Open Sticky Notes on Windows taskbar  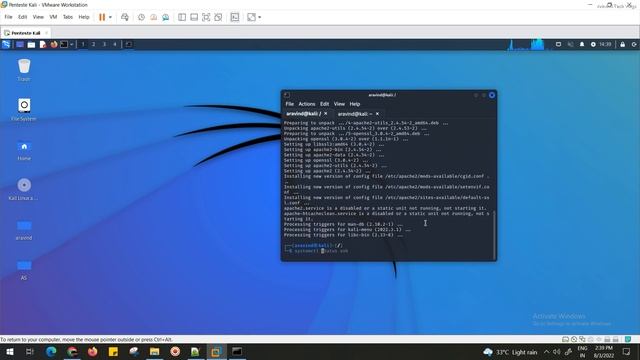[113, 351]
